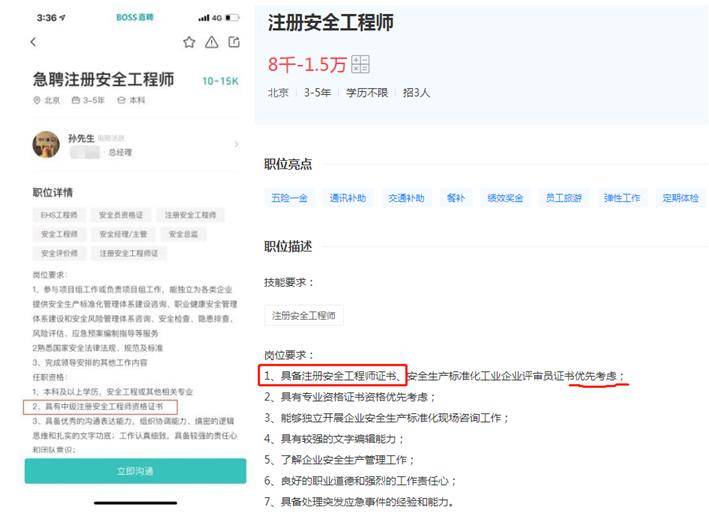709x523 pixels.
Task: Report job using the warning triangle icon
Action: pos(212,42)
